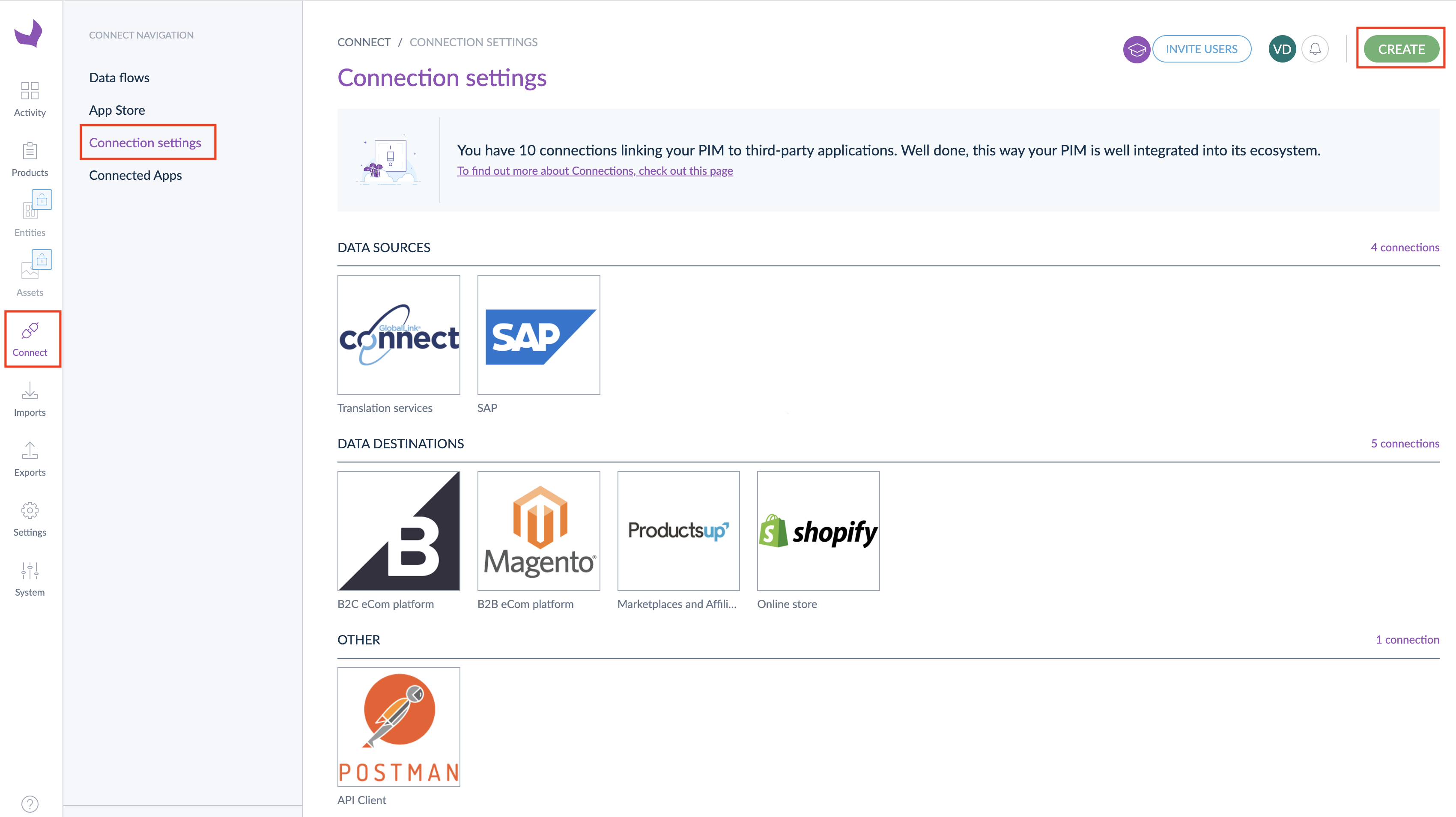Open the Shopify online store connection

[x=818, y=531]
